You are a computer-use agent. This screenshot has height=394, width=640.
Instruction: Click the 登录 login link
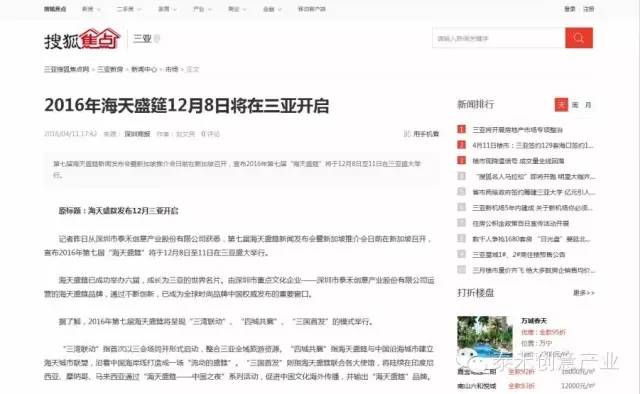click(x=570, y=9)
